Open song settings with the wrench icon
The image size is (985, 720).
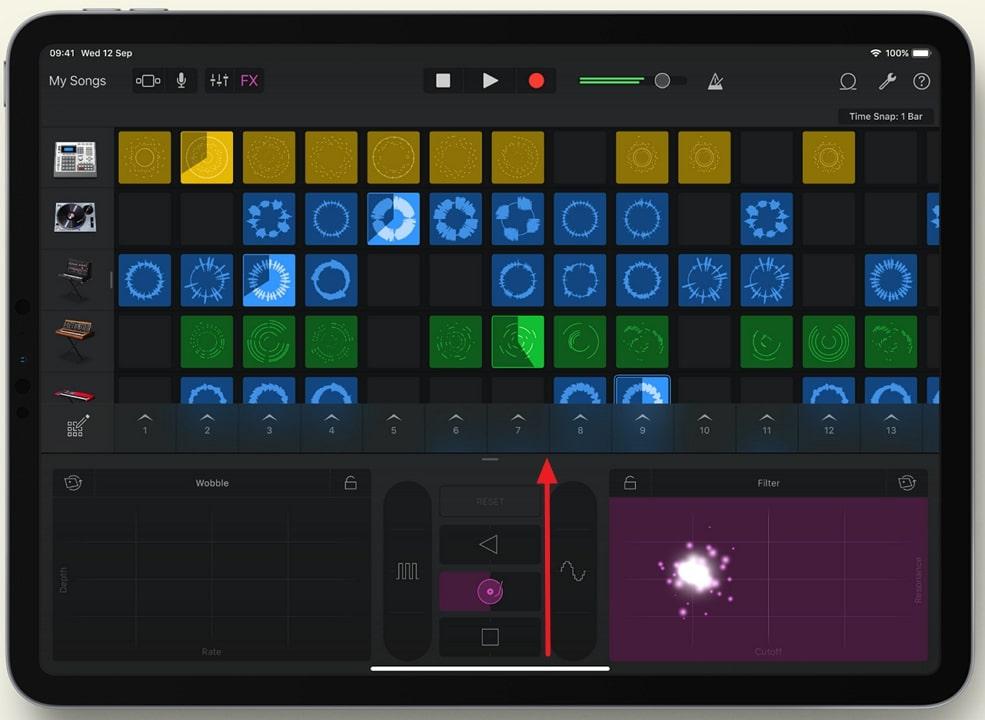(x=886, y=81)
